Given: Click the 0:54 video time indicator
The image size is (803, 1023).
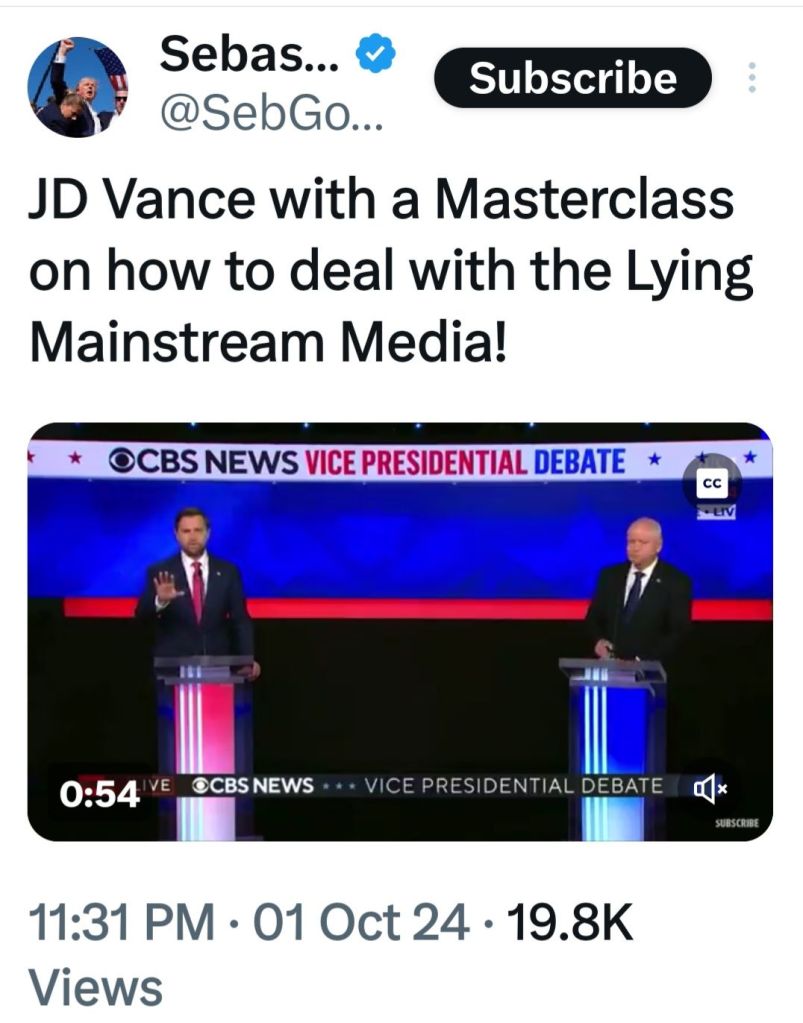Looking at the screenshot, I should (97, 793).
